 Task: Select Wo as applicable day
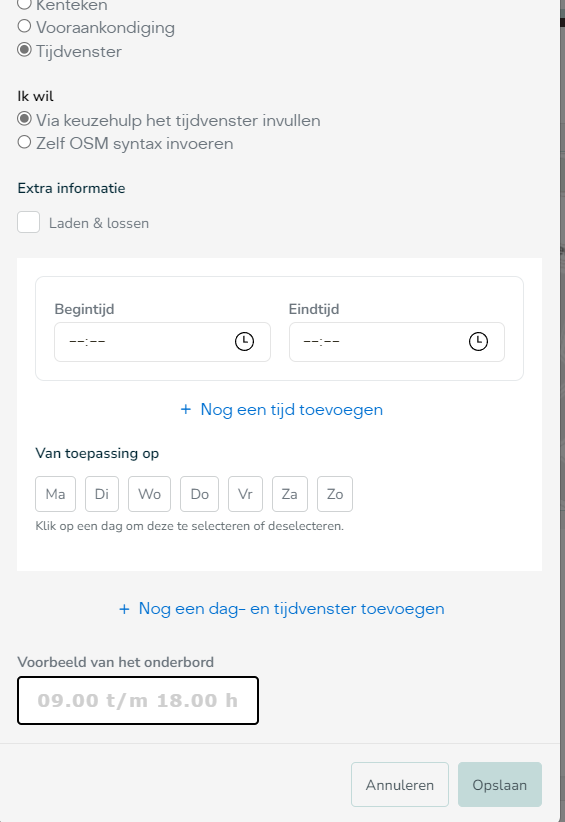[149, 494]
